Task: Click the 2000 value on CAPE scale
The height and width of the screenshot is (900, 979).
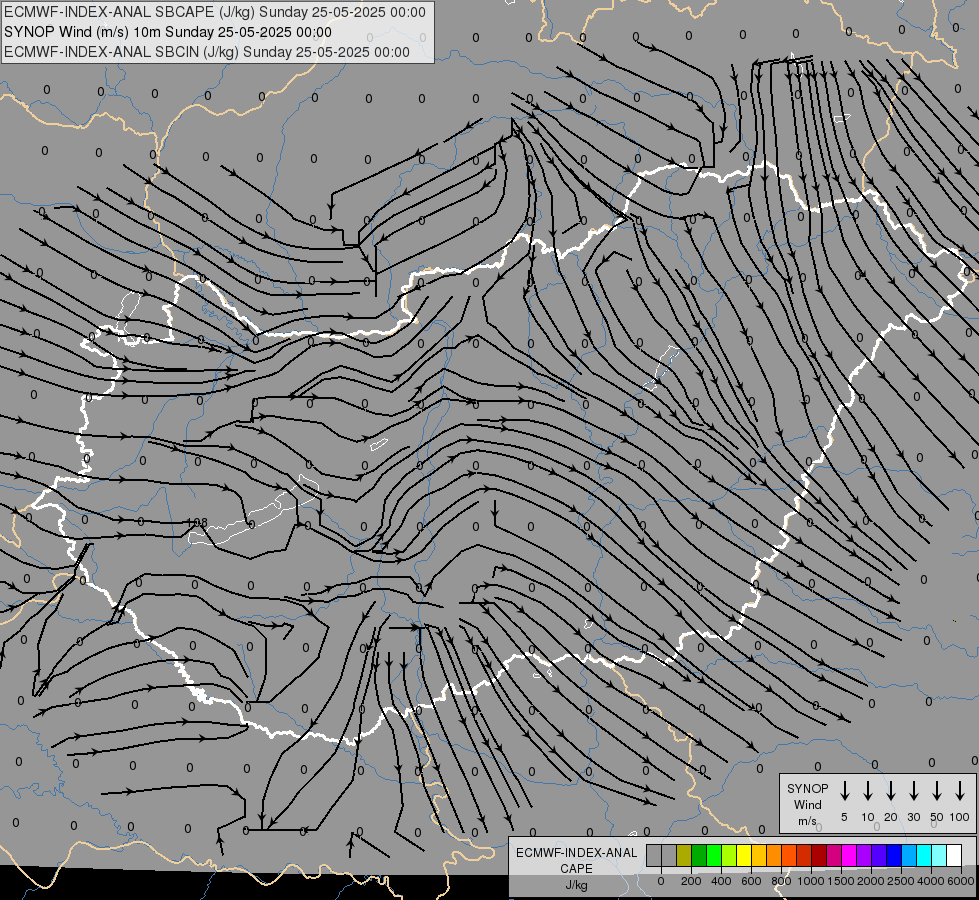Action: point(870,881)
